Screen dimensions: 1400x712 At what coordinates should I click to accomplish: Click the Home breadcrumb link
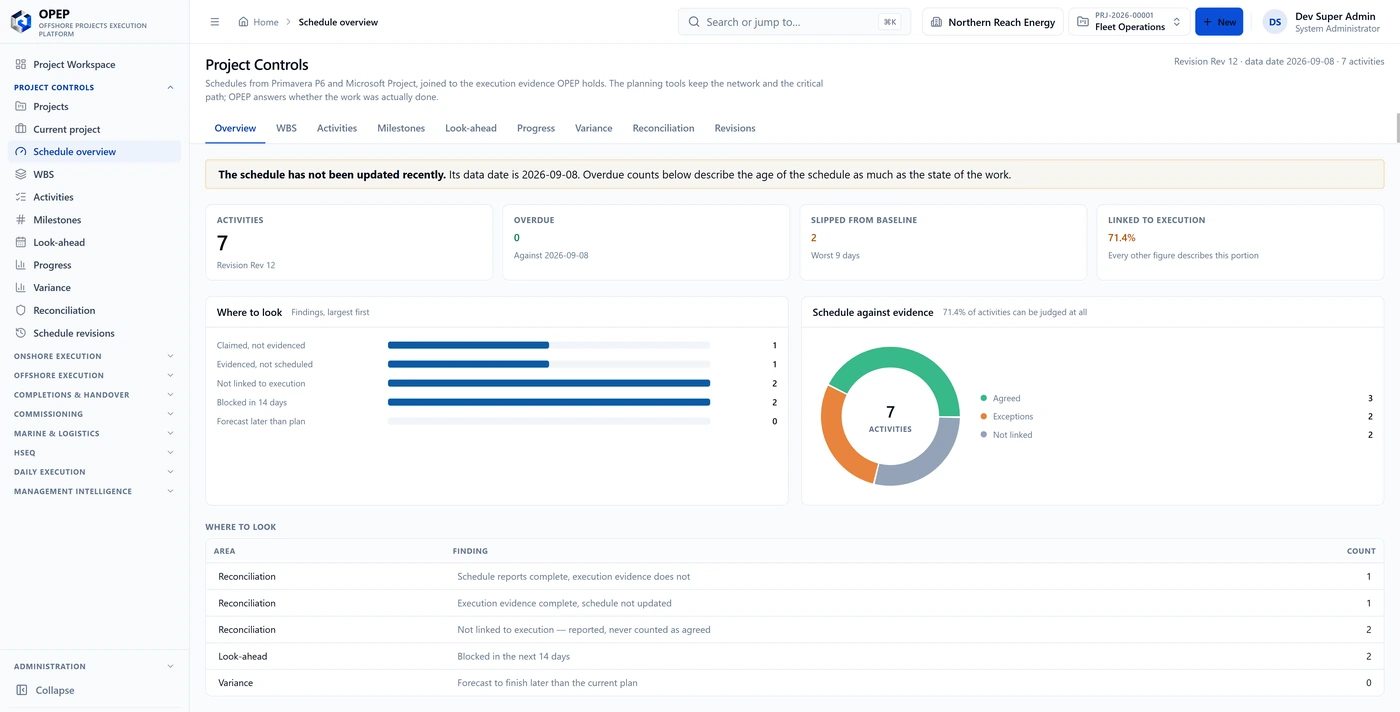pos(258,22)
